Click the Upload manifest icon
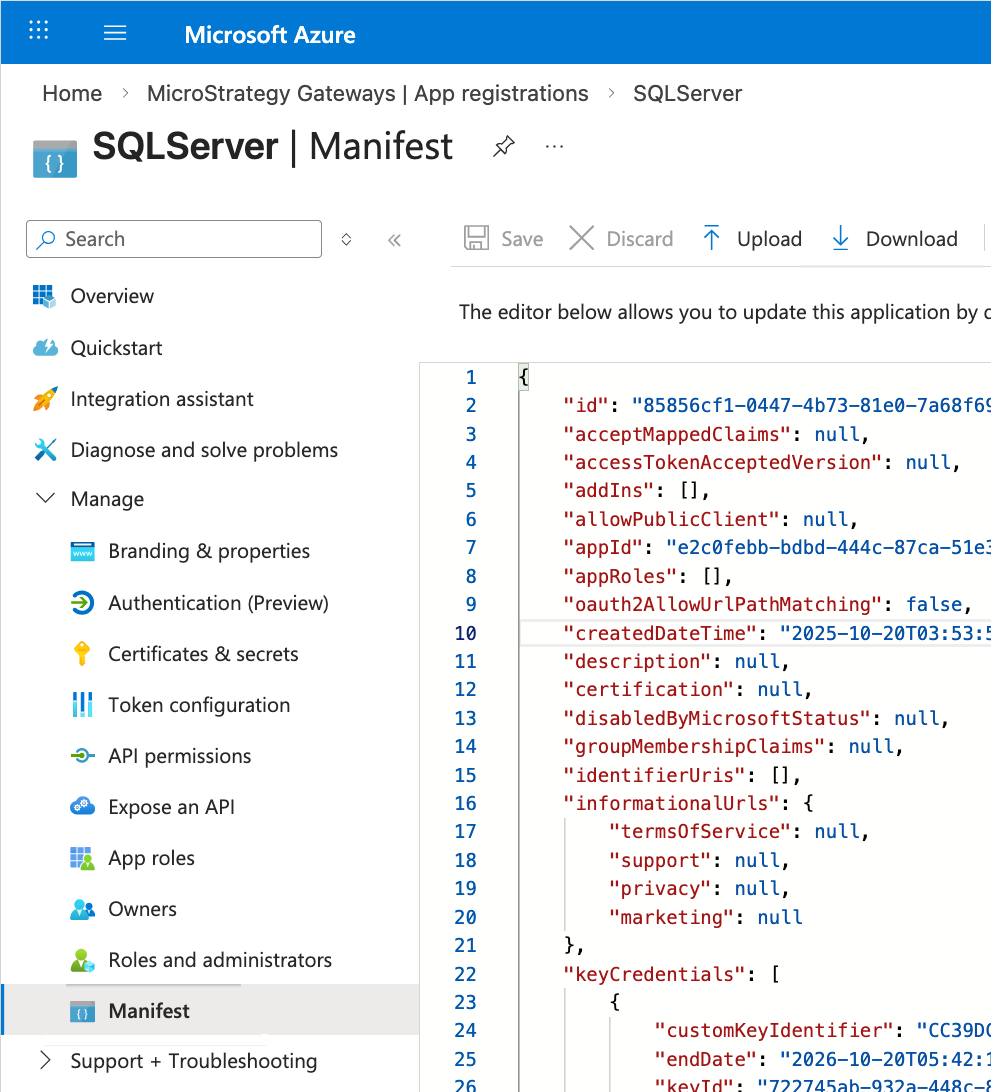 pyautogui.click(x=712, y=239)
